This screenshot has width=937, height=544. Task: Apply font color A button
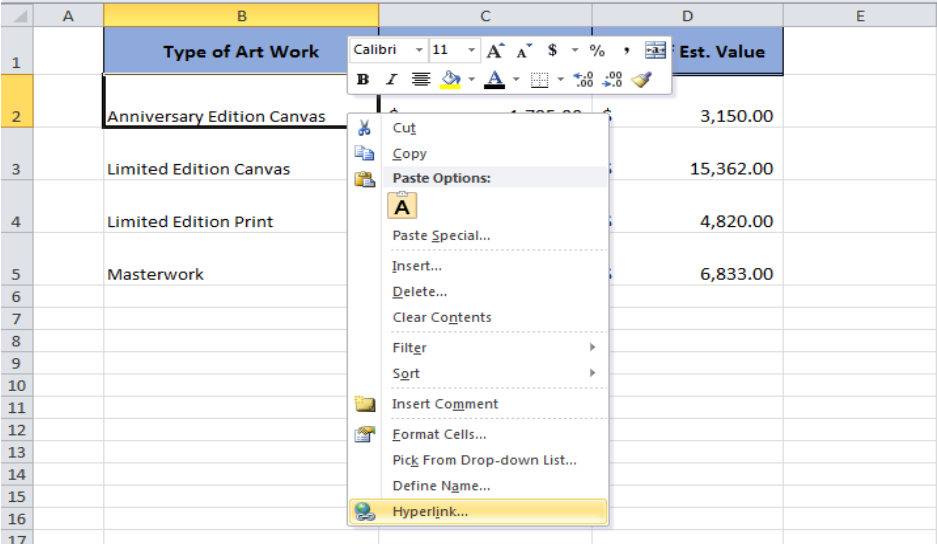[x=494, y=80]
